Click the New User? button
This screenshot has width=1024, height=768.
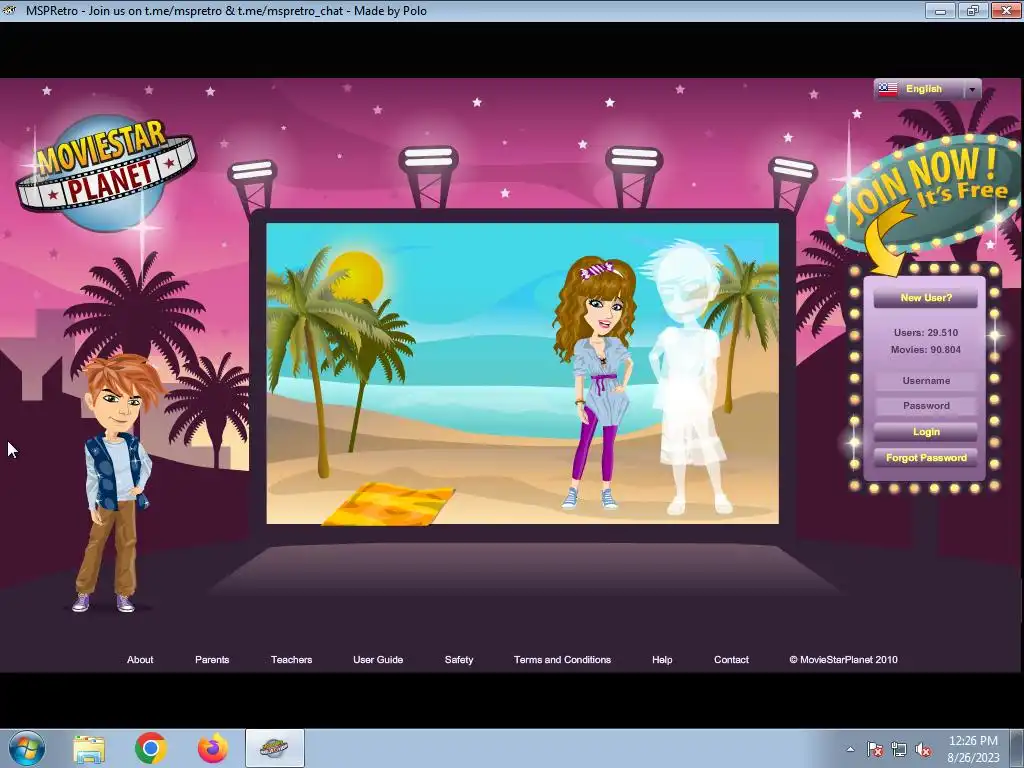point(925,298)
